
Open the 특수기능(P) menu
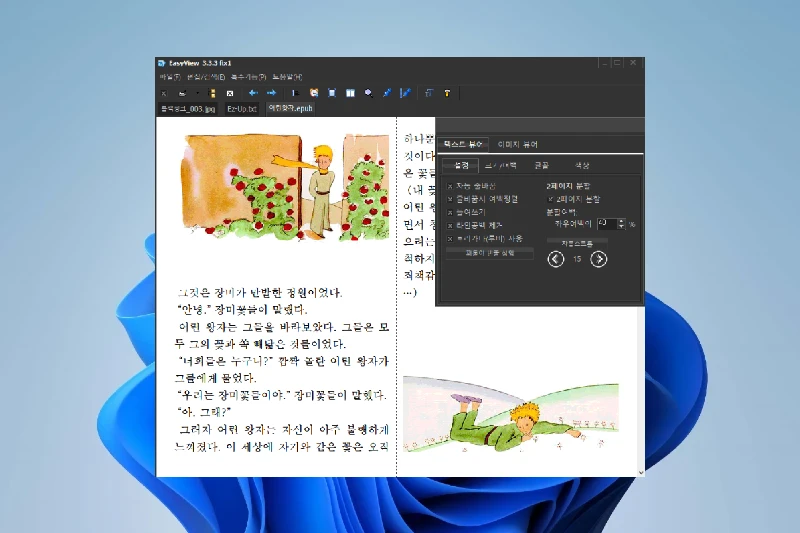coord(248,77)
